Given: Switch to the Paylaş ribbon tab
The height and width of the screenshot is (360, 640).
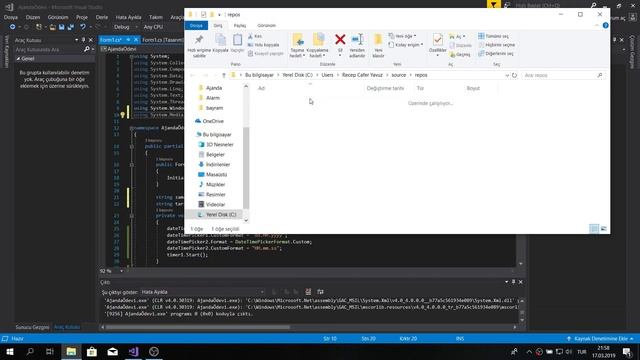Looking at the screenshot, I should [x=240, y=25].
